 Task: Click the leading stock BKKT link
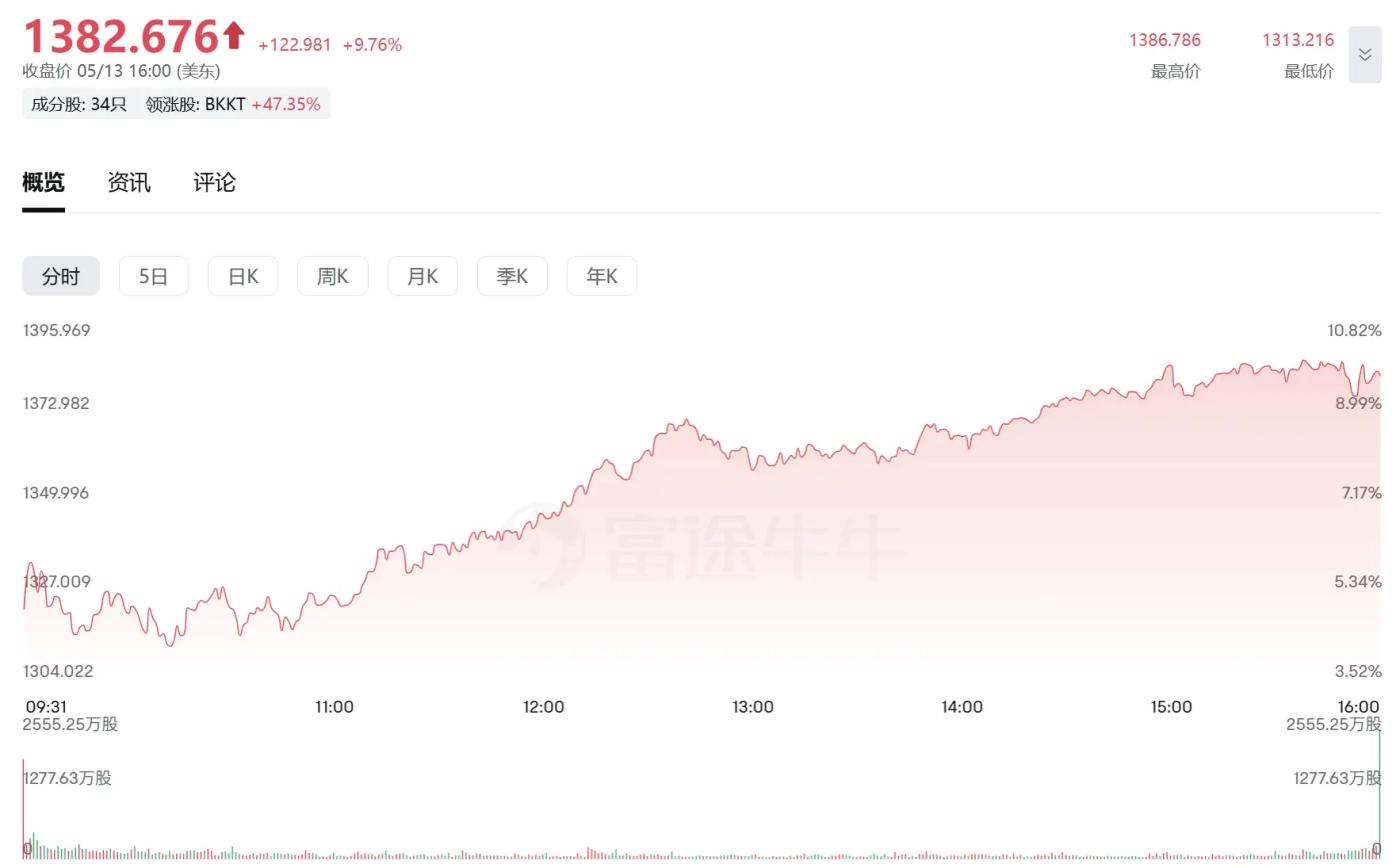click(225, 104)
